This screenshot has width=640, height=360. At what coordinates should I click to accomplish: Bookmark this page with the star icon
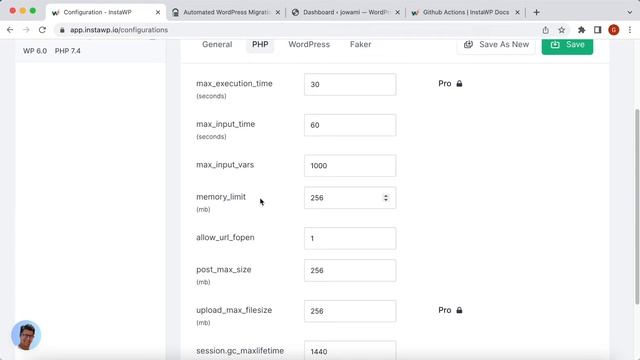(x=562, y=30)
